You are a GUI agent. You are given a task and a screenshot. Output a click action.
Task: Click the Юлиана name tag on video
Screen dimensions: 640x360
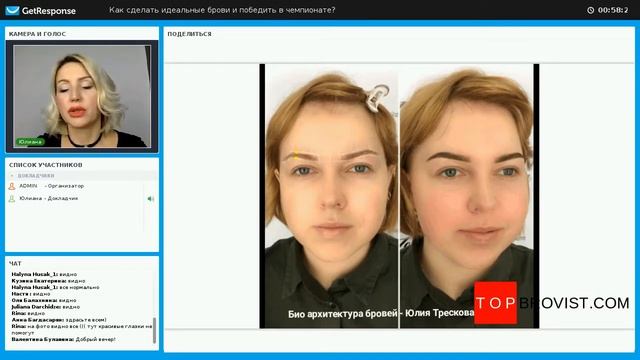point(30,142)
